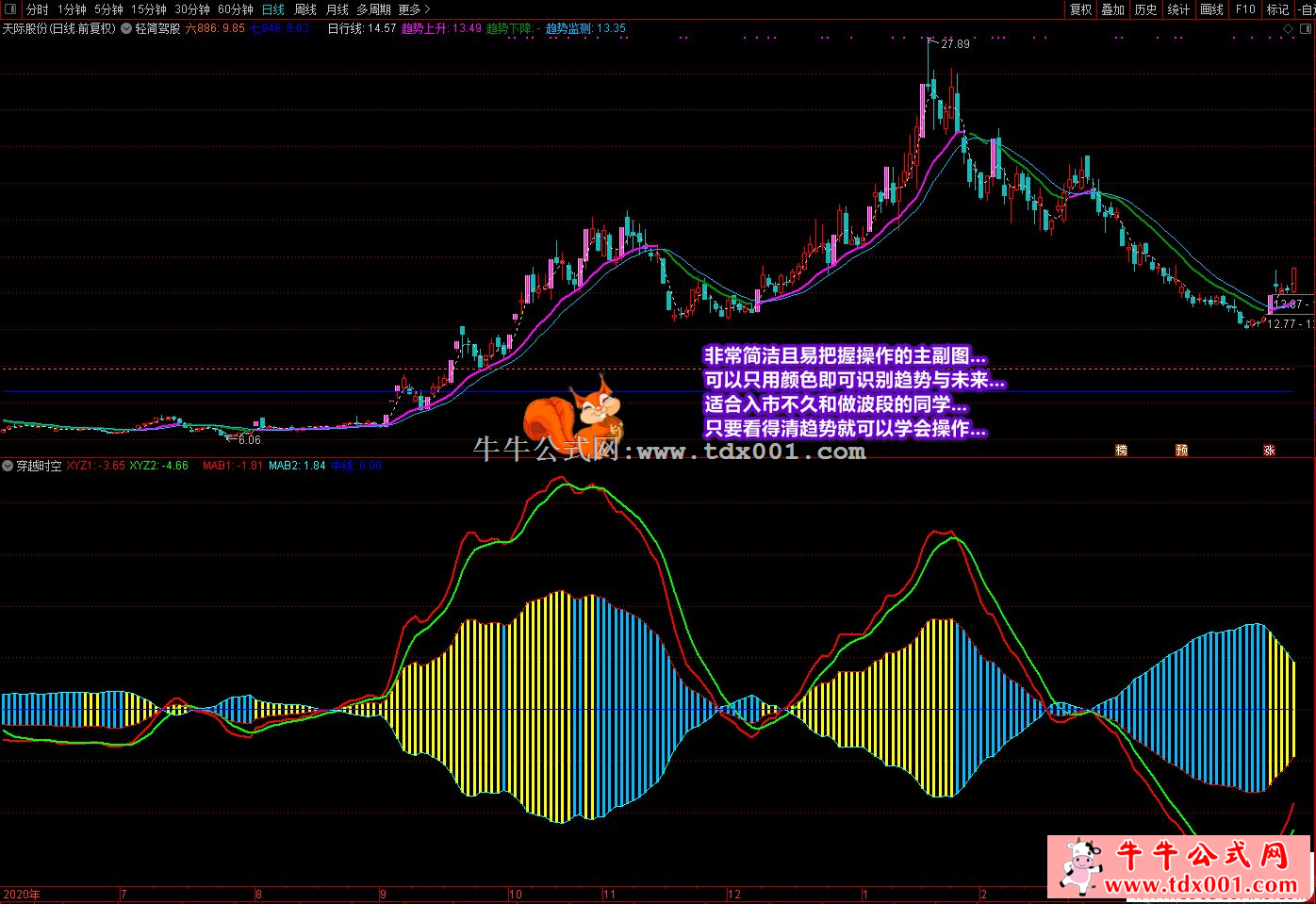Click the 叠加 overlay button
1316x904 pixels.
coord(1112,9)
